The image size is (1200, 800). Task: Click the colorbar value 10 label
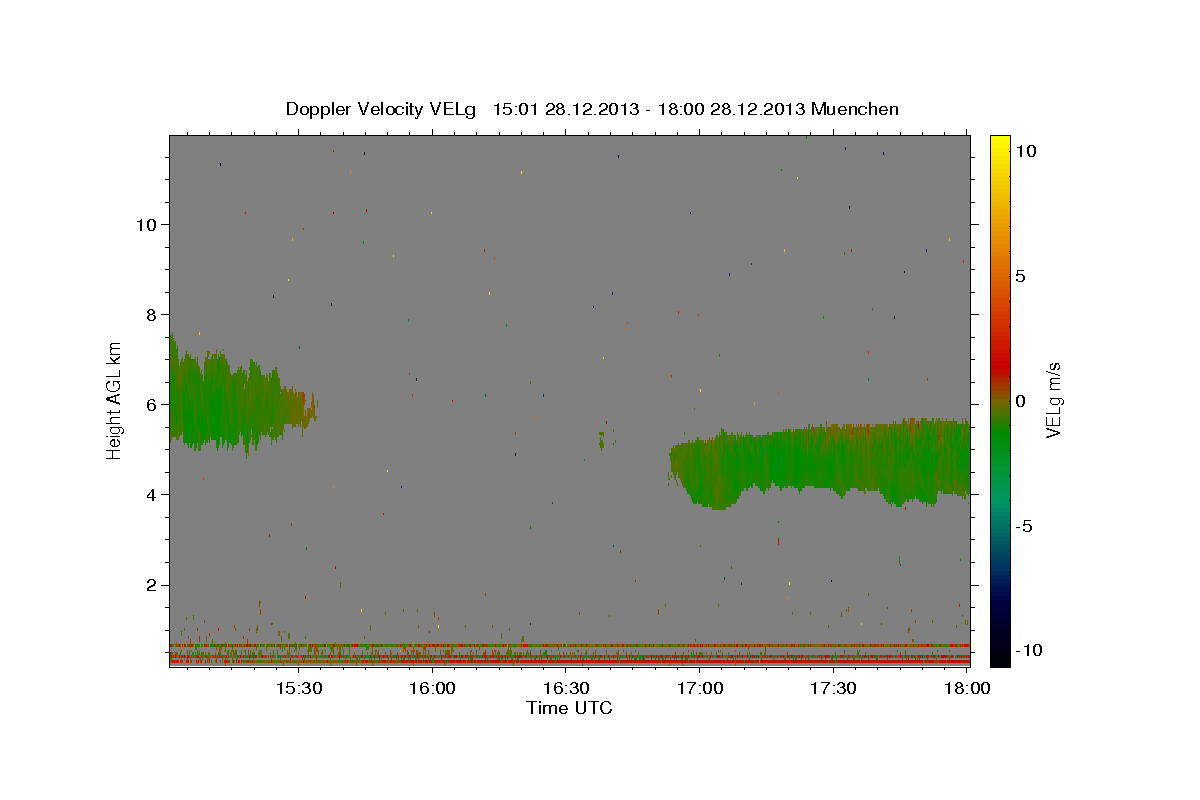click(x=1025, y=151)
